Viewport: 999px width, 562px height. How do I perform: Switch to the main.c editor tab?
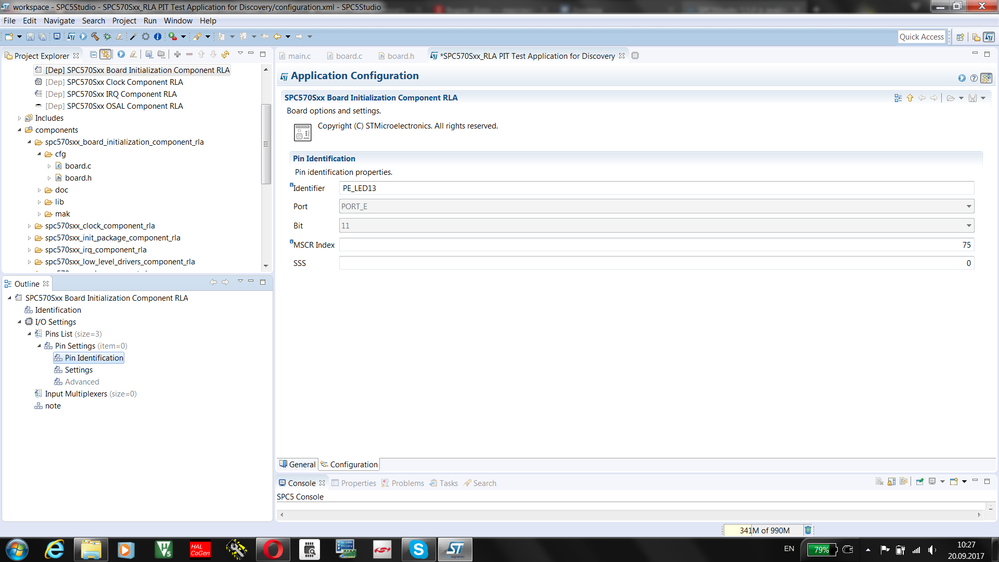coord(295,56)
